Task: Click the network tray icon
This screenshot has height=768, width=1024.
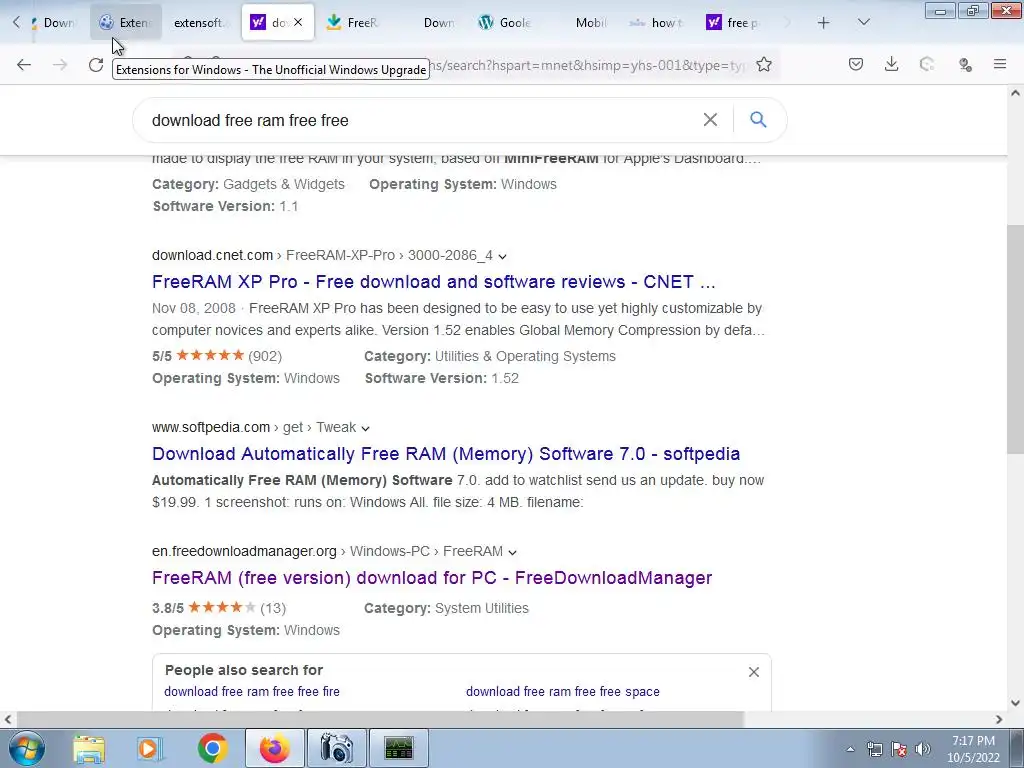Action: (x=874, y=749)
